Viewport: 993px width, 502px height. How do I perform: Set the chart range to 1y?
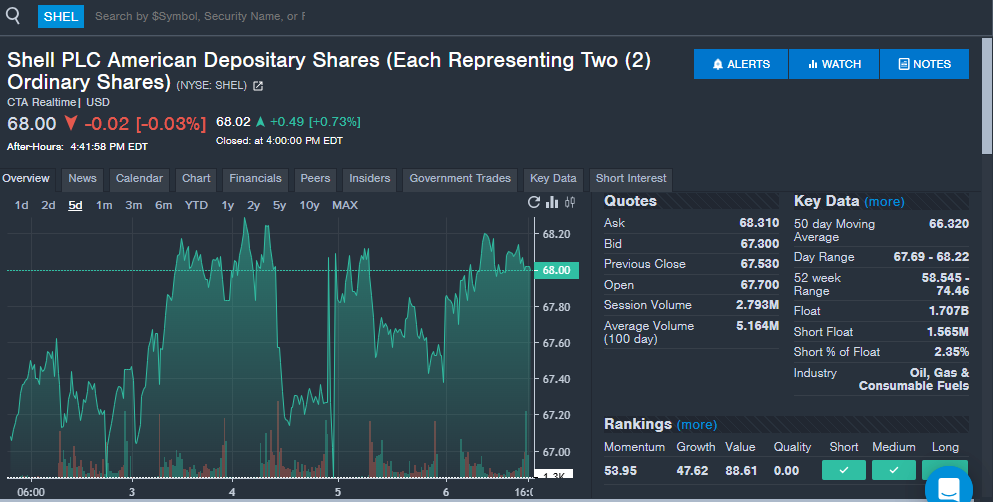228,205
